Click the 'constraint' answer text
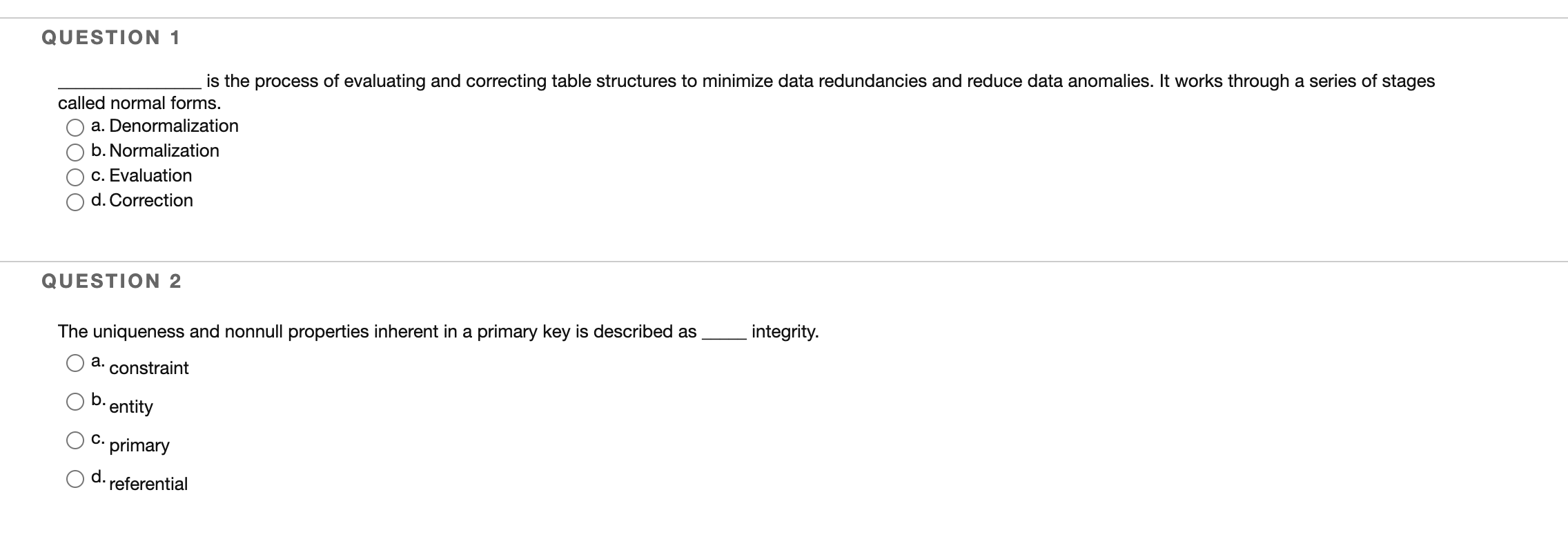 [x=149, y=368]
